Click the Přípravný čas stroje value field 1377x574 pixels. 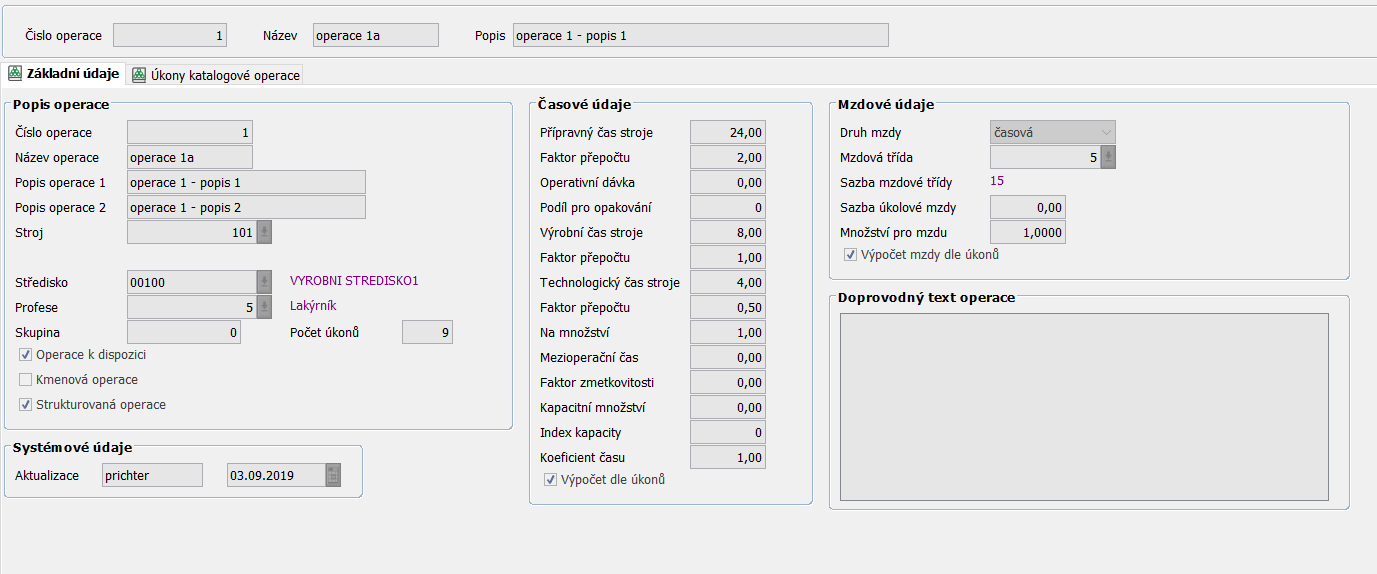pos(727,132)
